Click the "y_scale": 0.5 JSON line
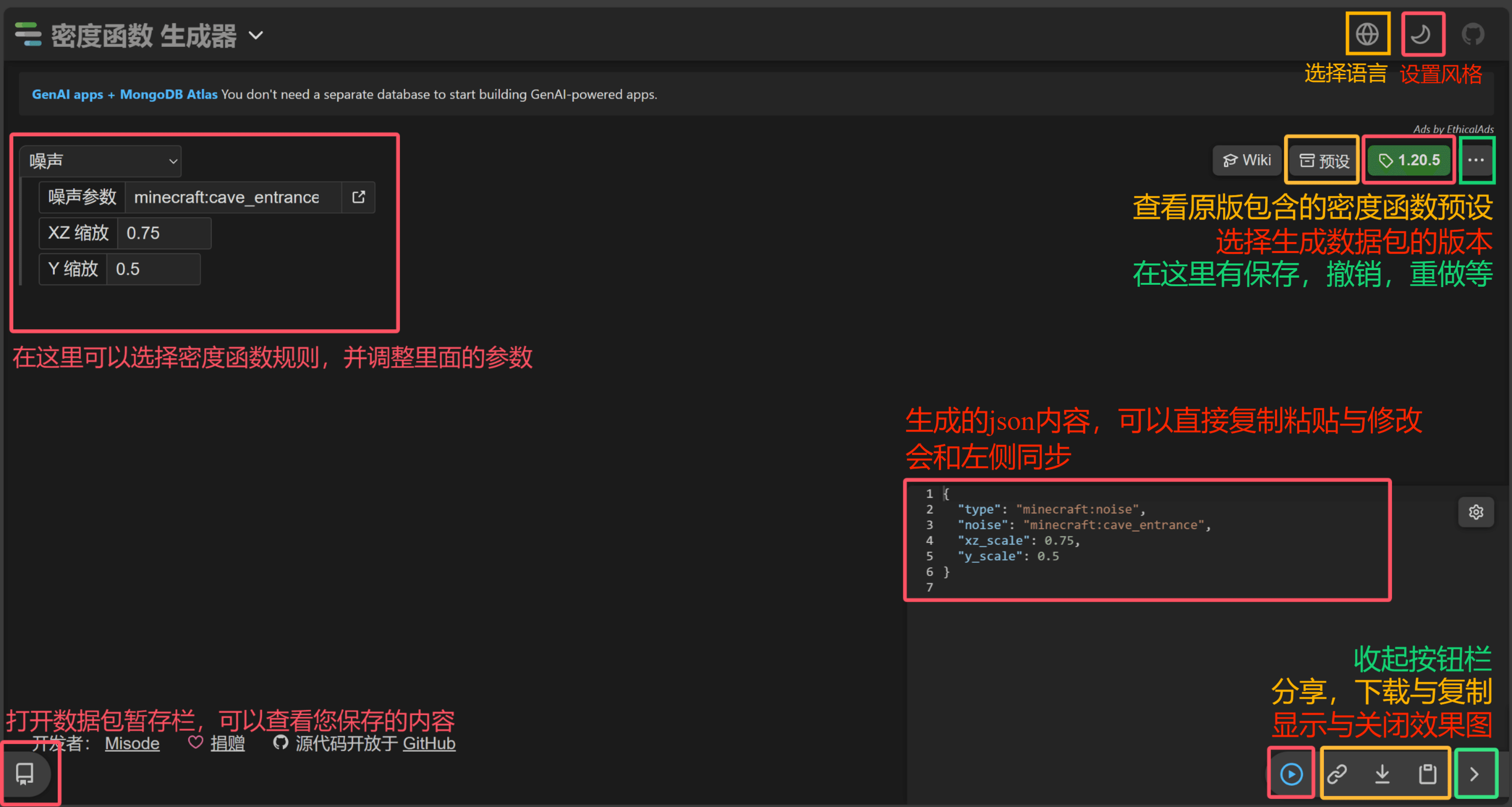The image size is (1512, 807). [x=1008, y=556]
